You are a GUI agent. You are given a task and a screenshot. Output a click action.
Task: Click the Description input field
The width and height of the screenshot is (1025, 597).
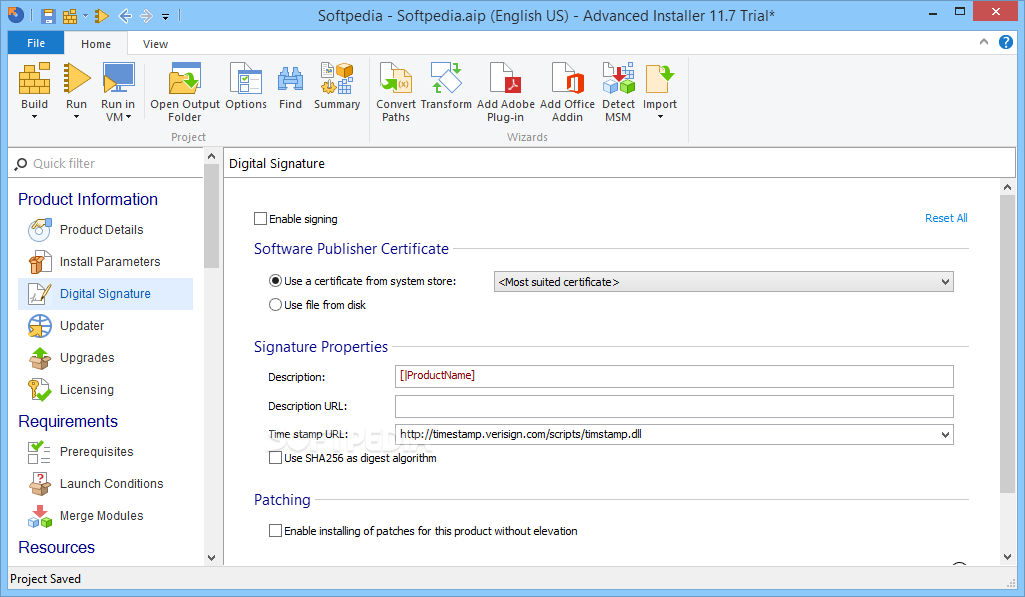coord(674,376)
